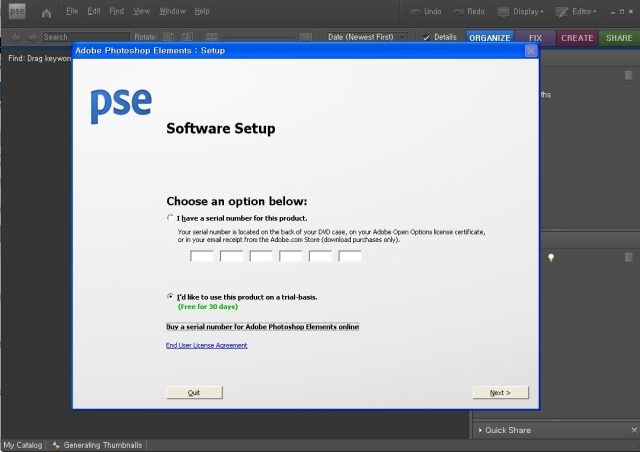Open the Display dropdown menu

521,12
